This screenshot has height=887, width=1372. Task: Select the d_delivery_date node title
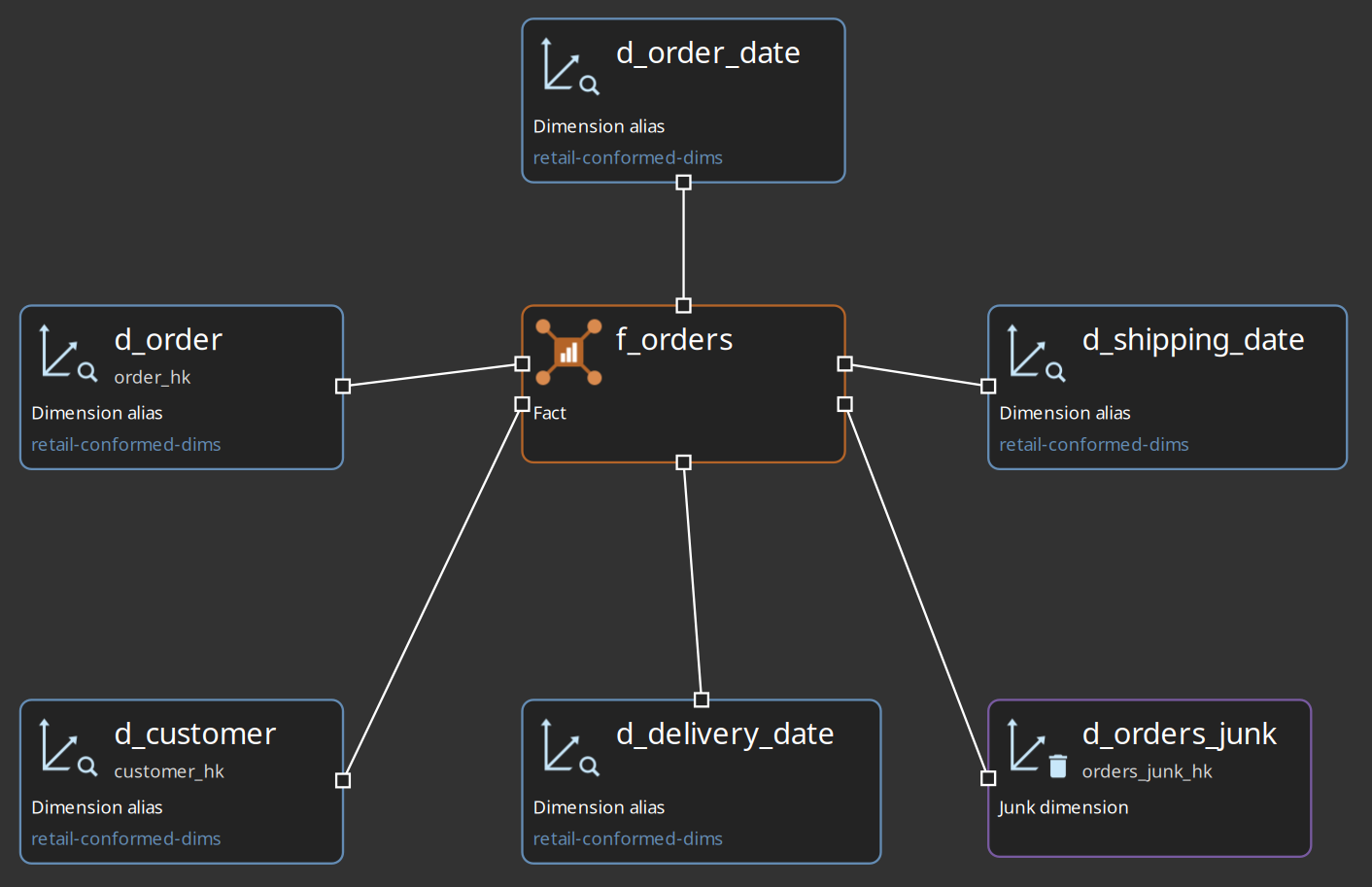(x=725, y=734)
